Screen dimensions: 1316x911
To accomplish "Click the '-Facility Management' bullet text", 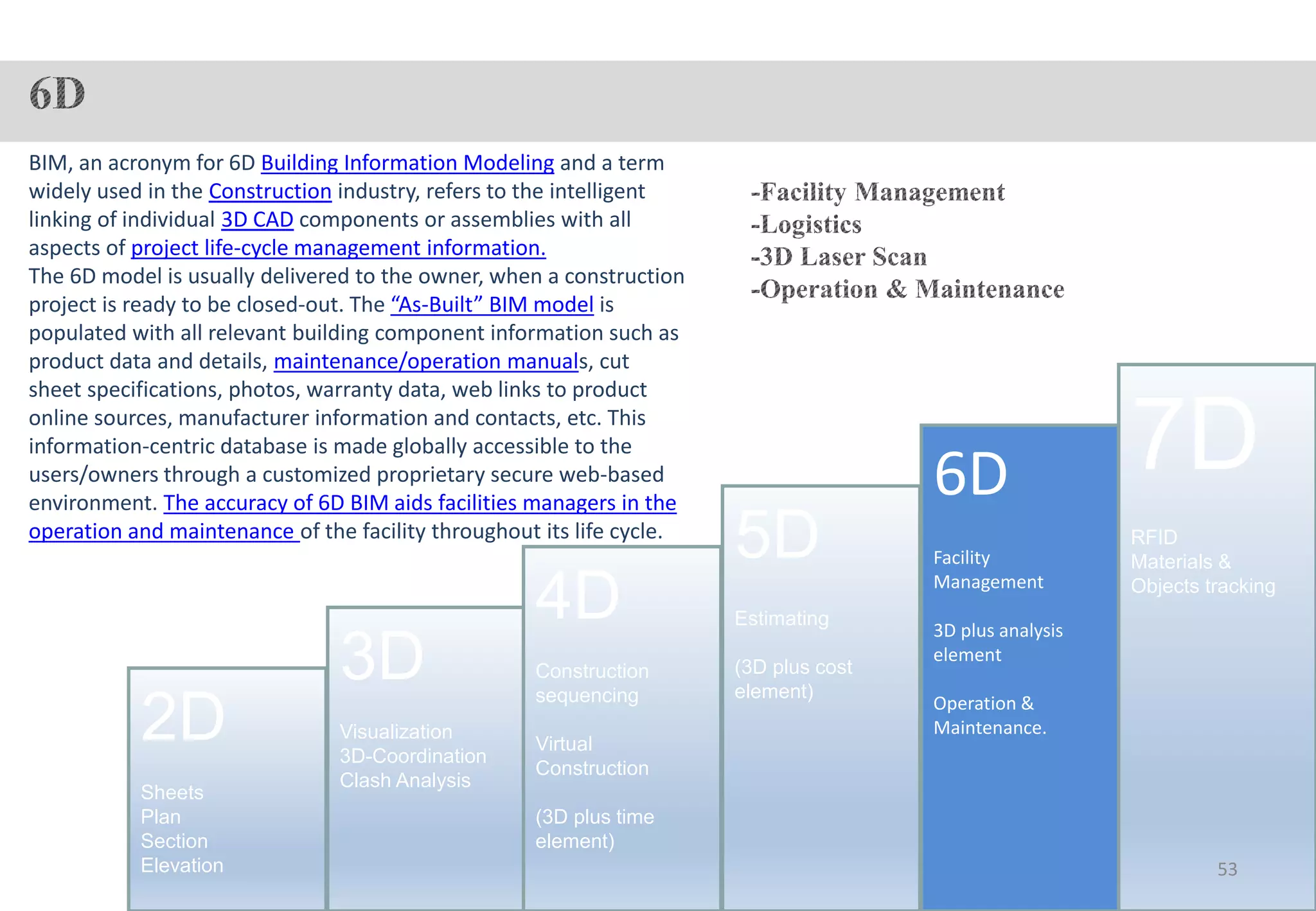I will 878,192.
